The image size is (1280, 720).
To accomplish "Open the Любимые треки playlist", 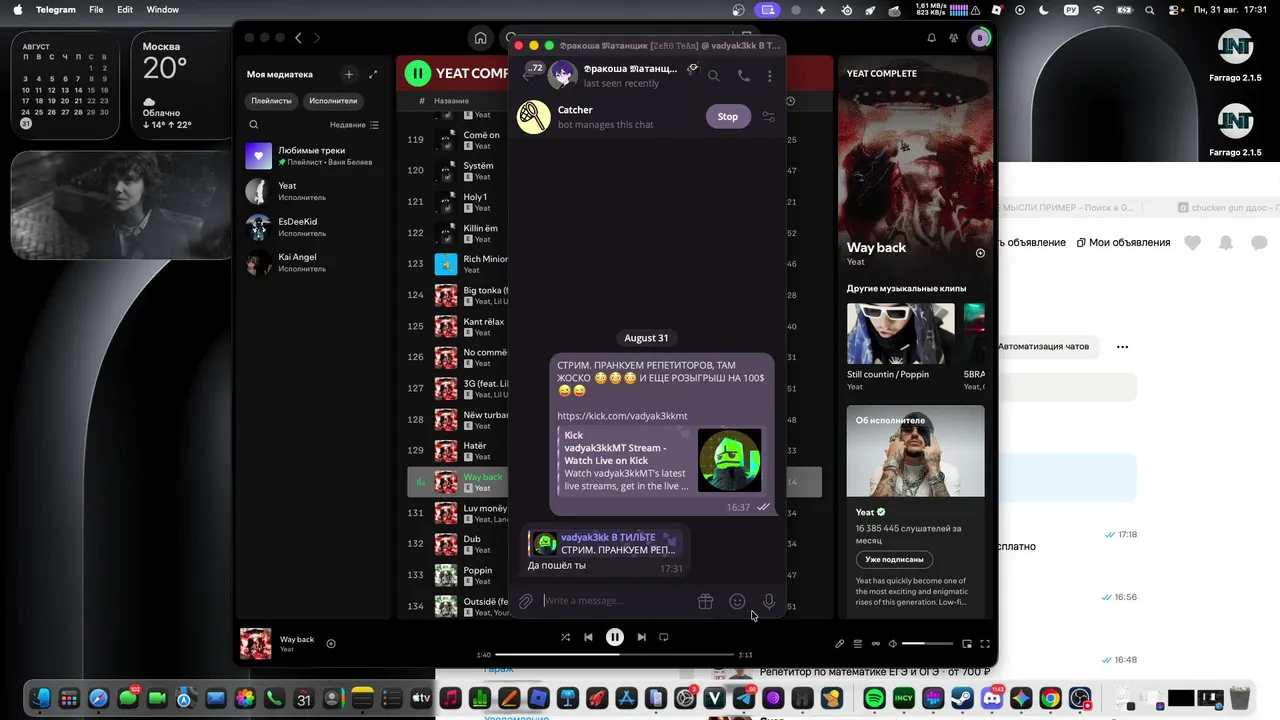I will 314,156.
